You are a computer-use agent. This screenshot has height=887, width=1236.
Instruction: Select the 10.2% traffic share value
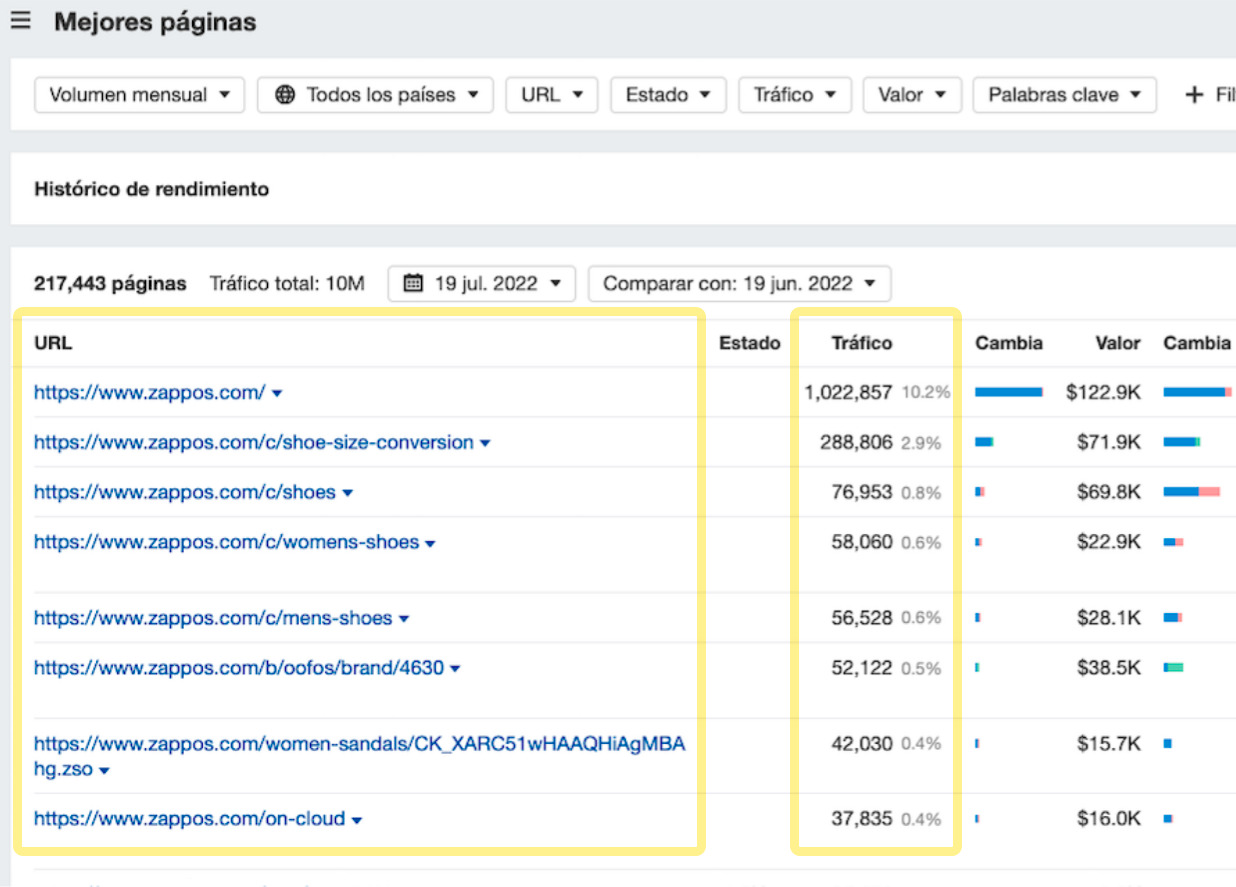click(926, 393)
